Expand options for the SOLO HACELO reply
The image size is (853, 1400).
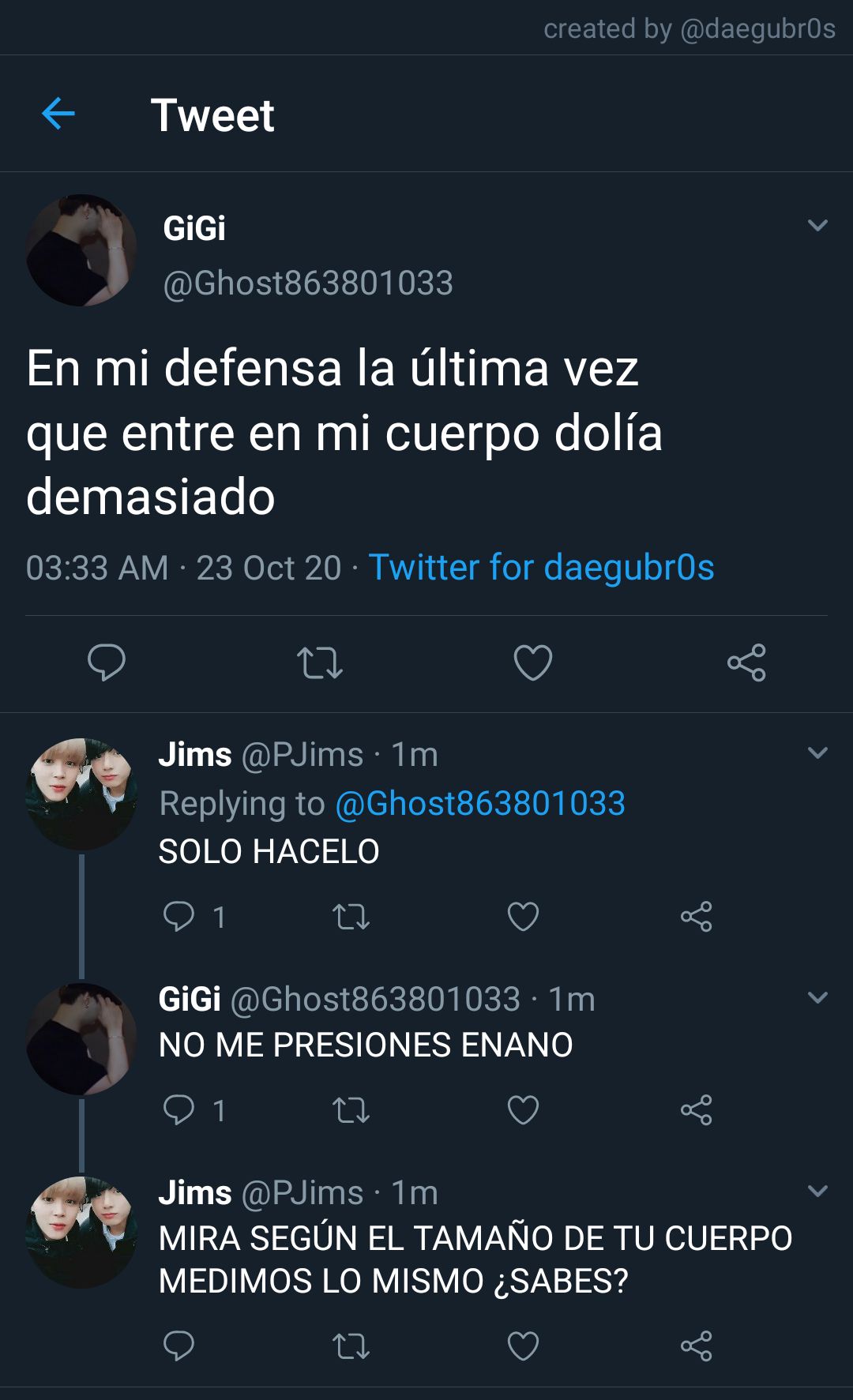tap(818, 753)
